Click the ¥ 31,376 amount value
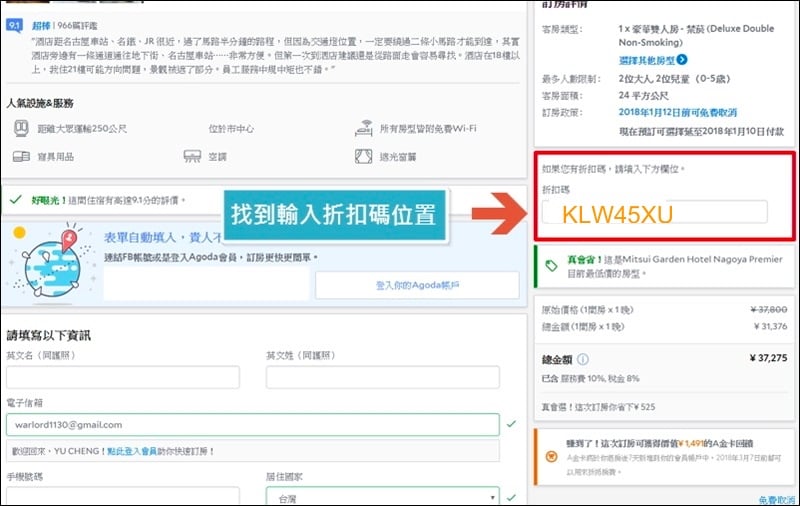Image resolution: width=800 pixels, height=506 pixels. click(x=770, y=326)
